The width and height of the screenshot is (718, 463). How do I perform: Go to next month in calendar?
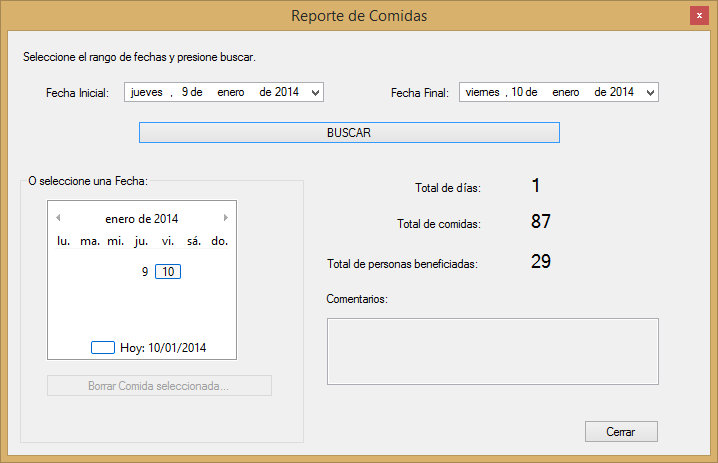click(x=226, y=218)
